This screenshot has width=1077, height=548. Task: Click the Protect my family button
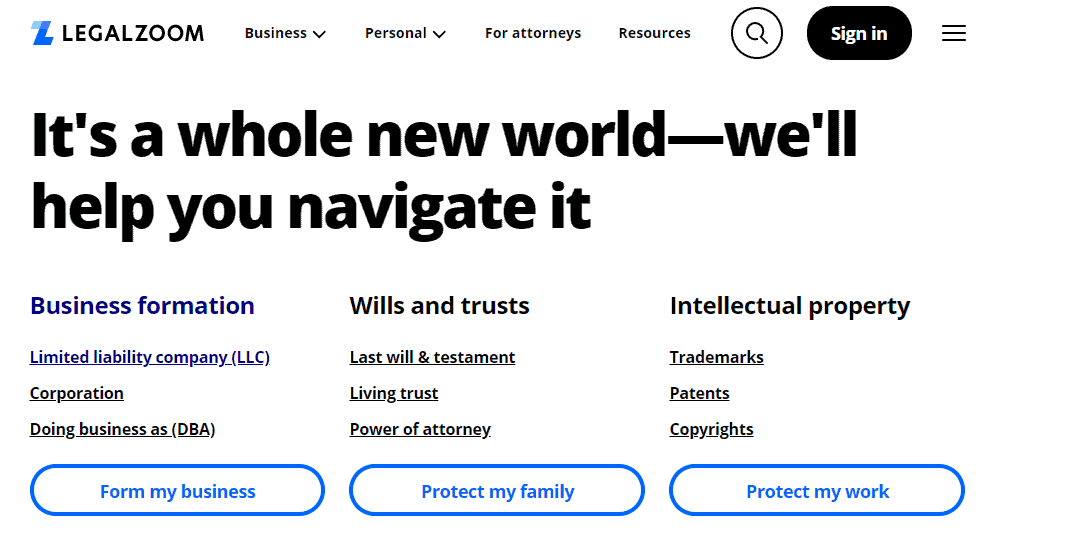[497, 490]
